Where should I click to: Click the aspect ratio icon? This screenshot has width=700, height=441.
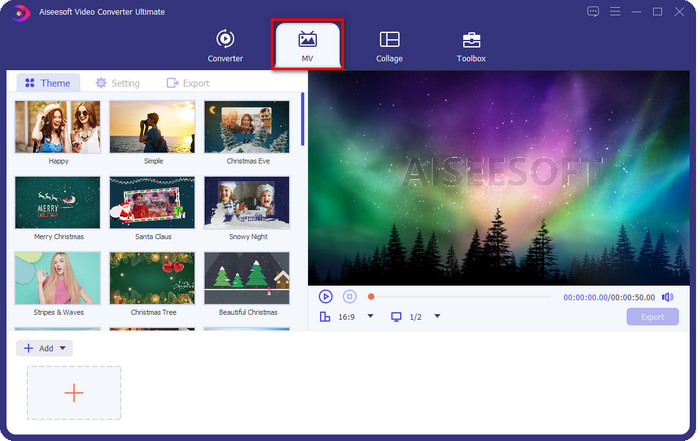click(x=325, y=317)
